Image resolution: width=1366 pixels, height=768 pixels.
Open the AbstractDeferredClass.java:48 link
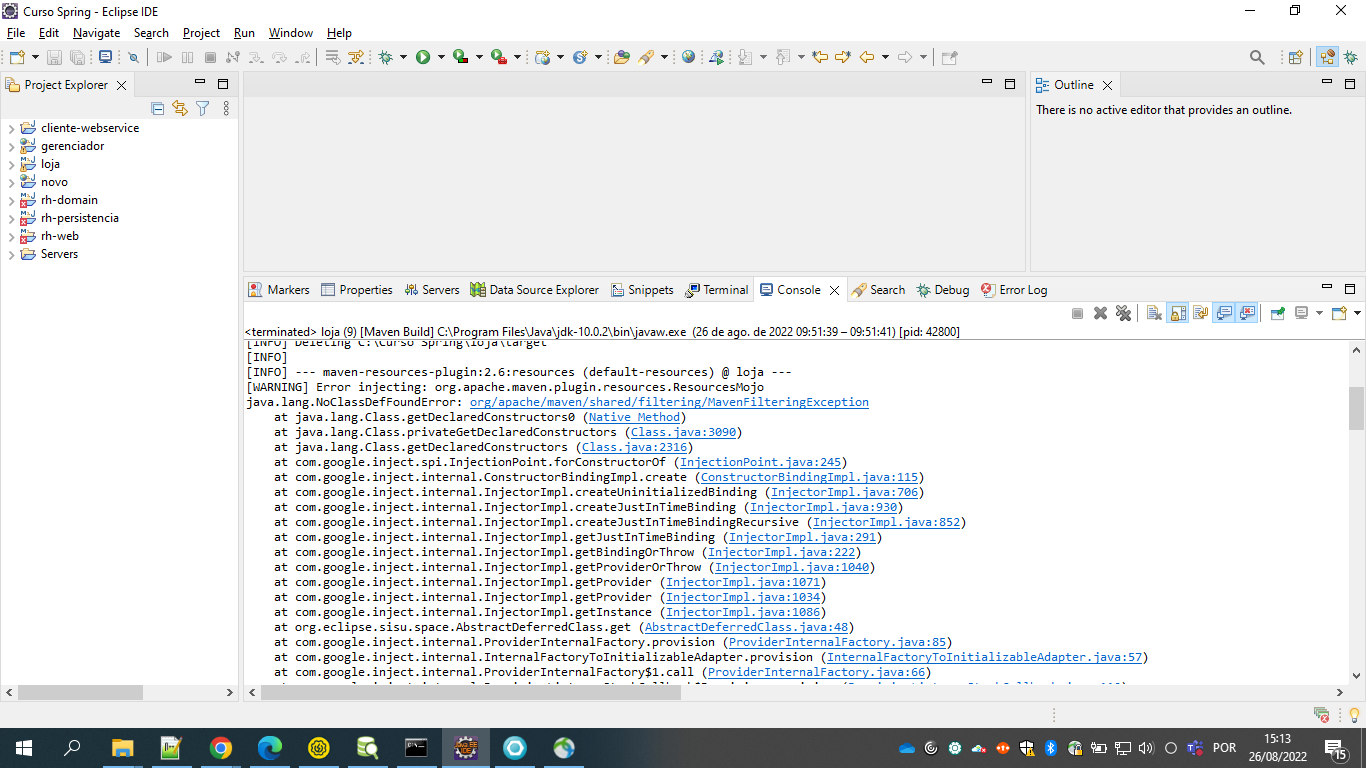pos(745,627)
